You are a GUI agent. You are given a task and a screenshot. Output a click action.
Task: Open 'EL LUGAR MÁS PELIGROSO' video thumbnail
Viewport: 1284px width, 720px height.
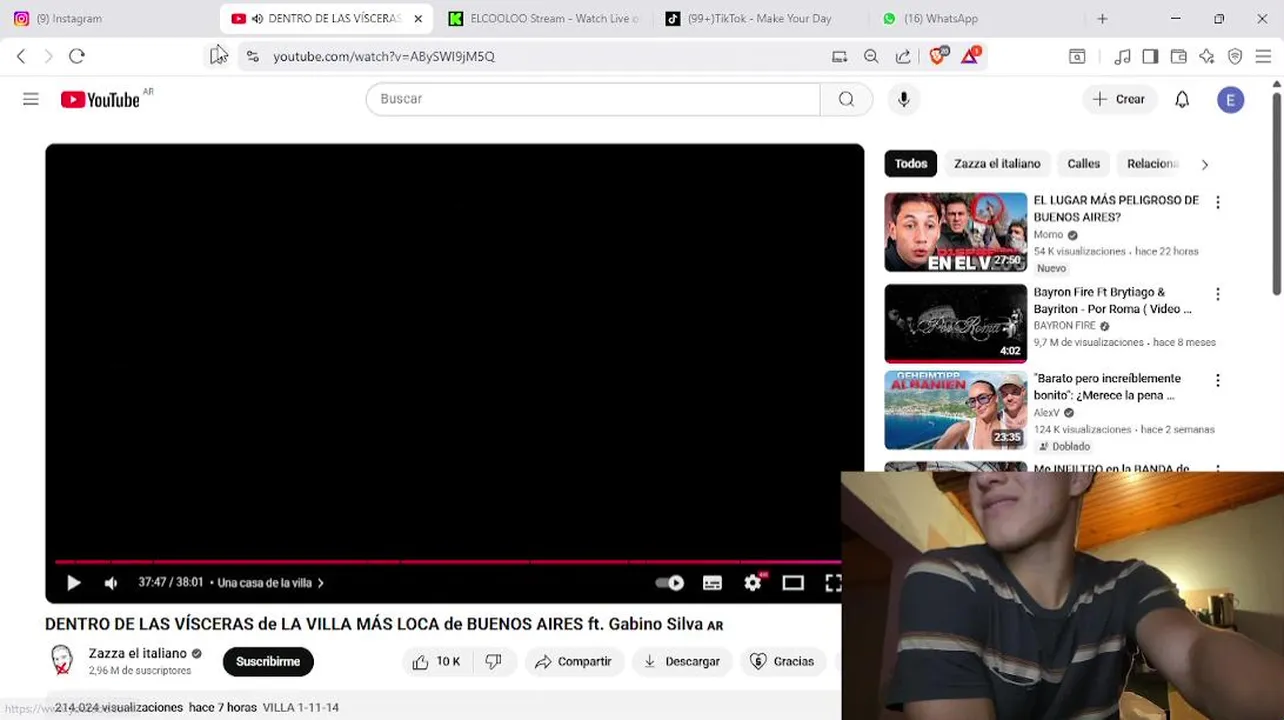[x=956, y=232]
